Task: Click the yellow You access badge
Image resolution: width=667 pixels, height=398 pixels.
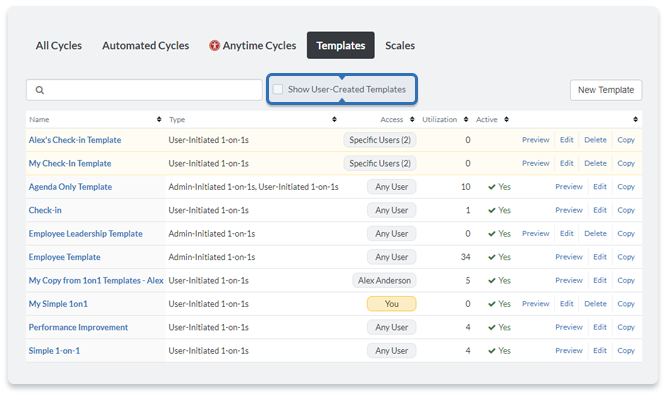Action: point(391,304)
